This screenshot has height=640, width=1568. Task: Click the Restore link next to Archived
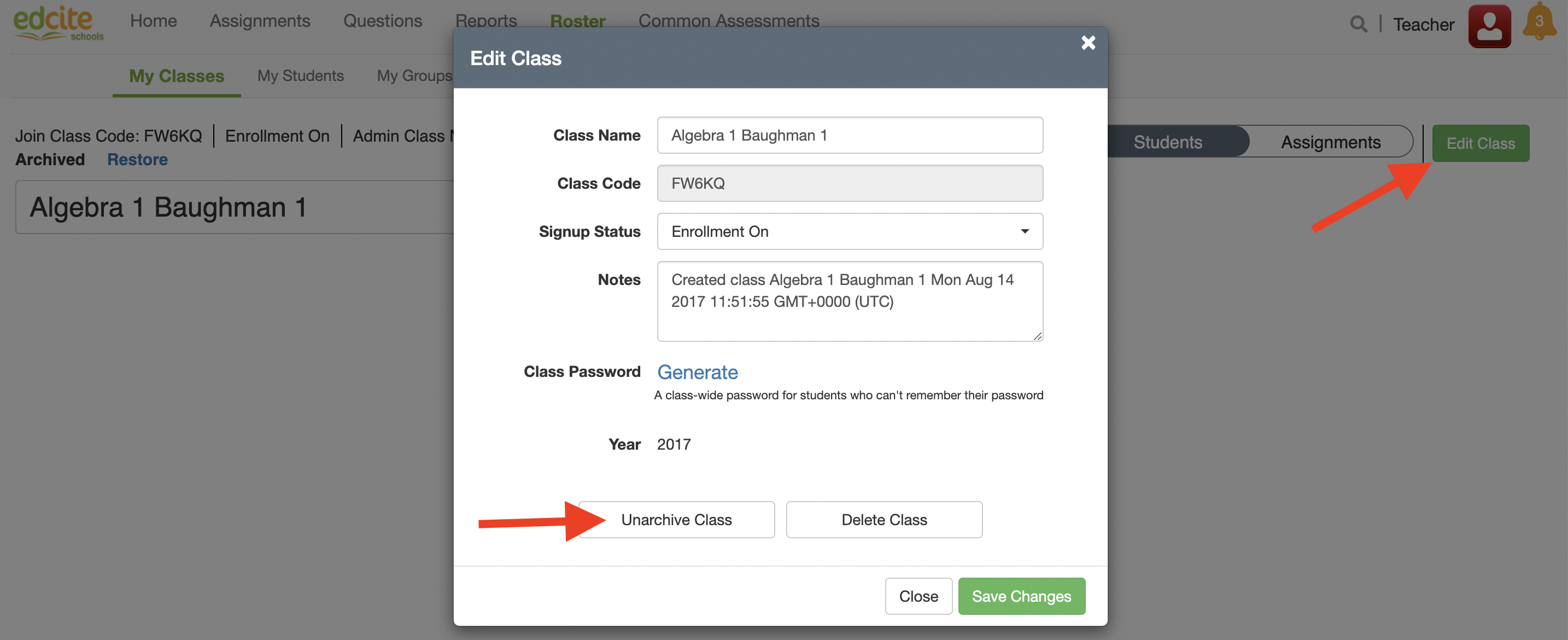coord(137,160)
